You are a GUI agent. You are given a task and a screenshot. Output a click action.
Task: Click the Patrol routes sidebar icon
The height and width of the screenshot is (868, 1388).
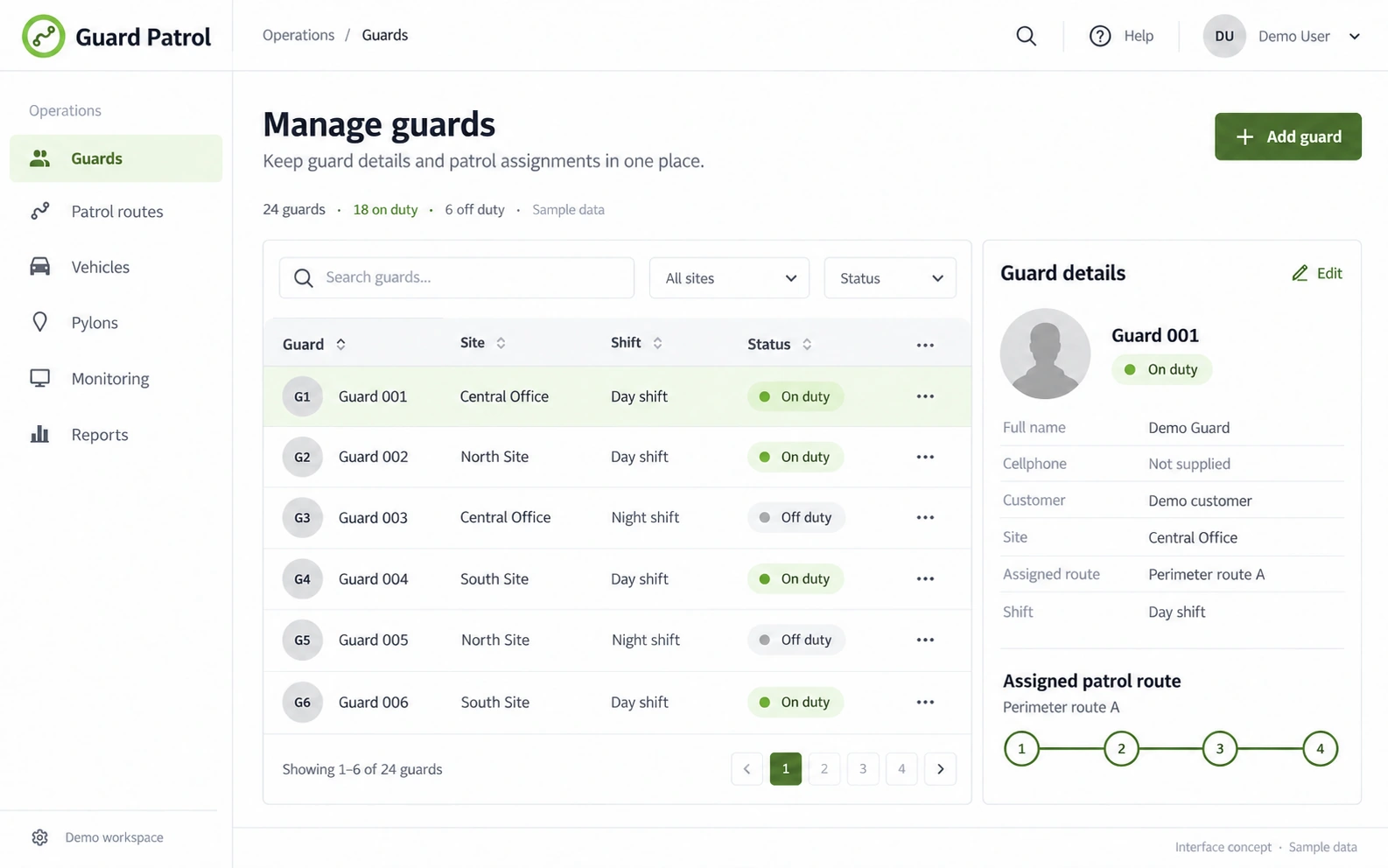(x=40, y=211)
